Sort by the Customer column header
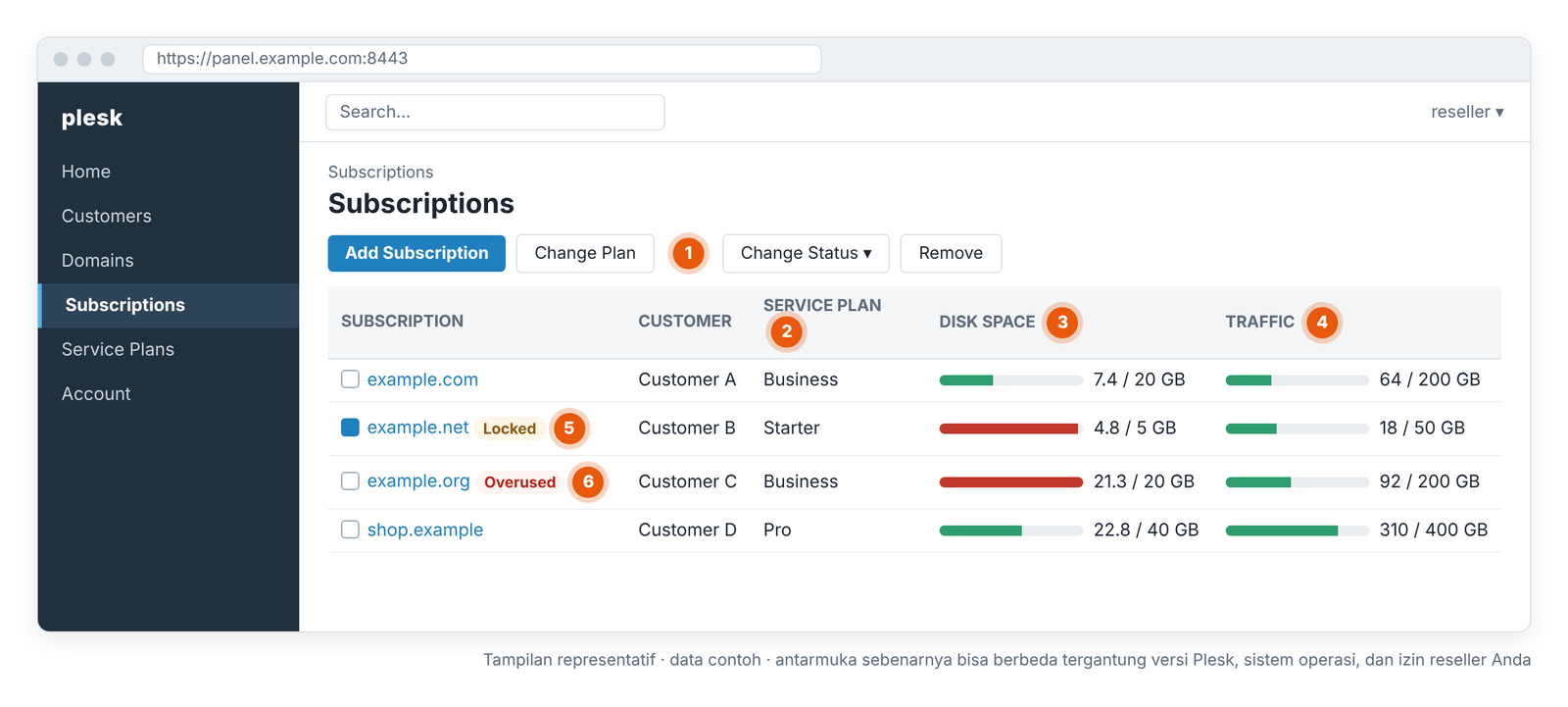 (x=685, y=322)
